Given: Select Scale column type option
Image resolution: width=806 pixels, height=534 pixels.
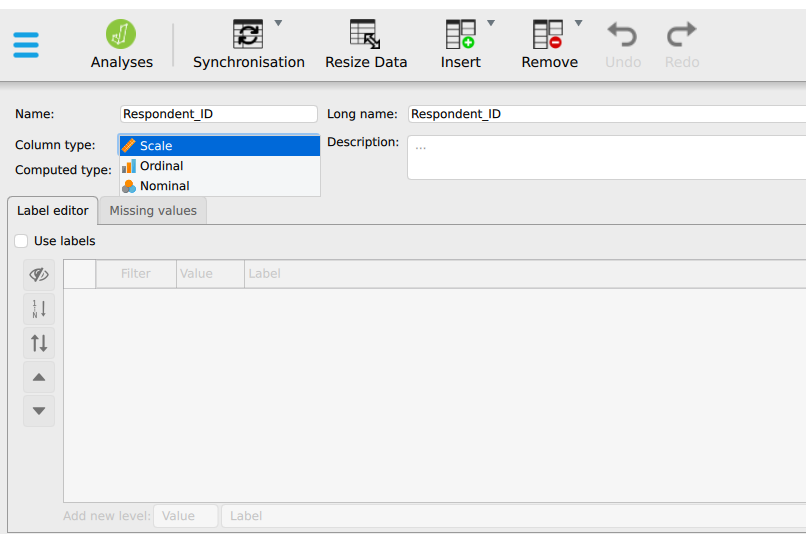Looking at the screenshot, I should [219, 146].
